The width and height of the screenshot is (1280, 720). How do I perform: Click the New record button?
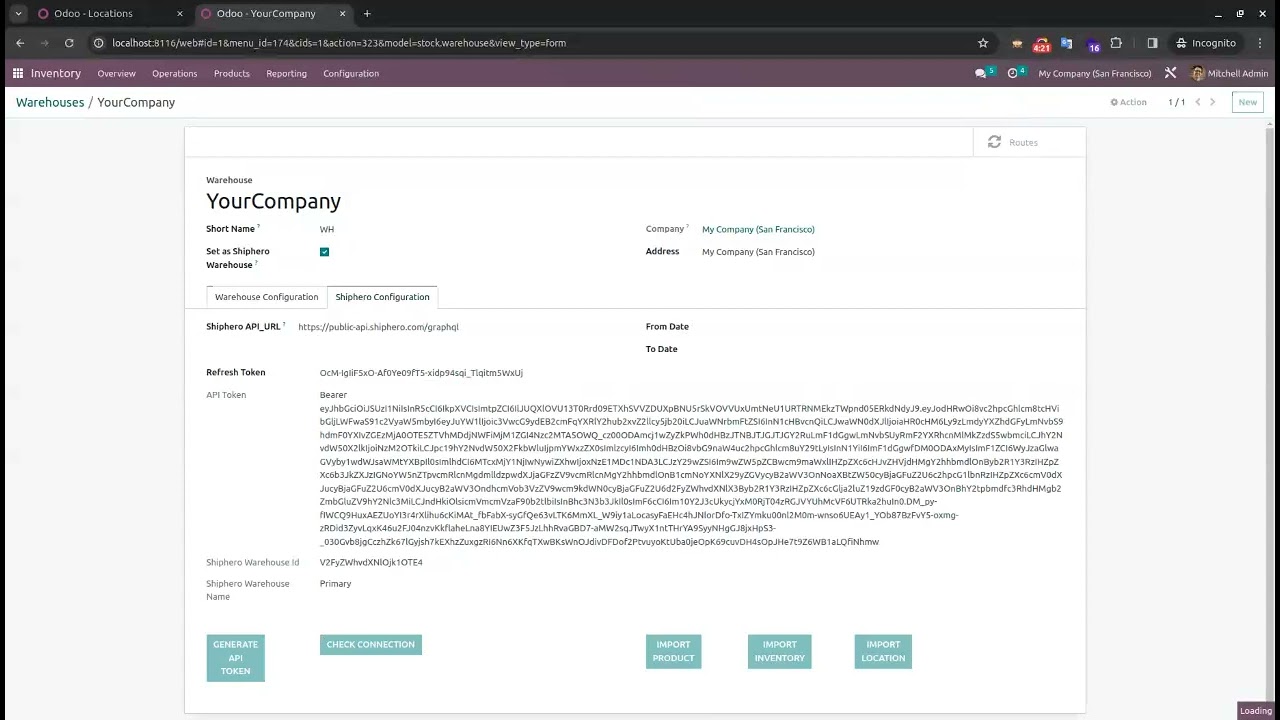1247,102
